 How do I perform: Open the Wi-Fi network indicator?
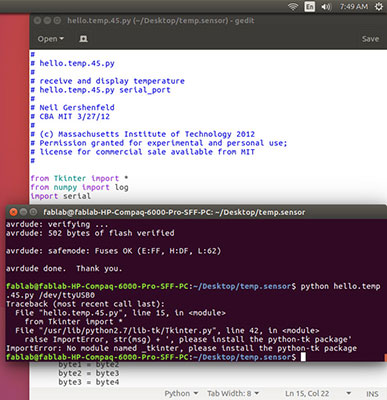point(293,7)
